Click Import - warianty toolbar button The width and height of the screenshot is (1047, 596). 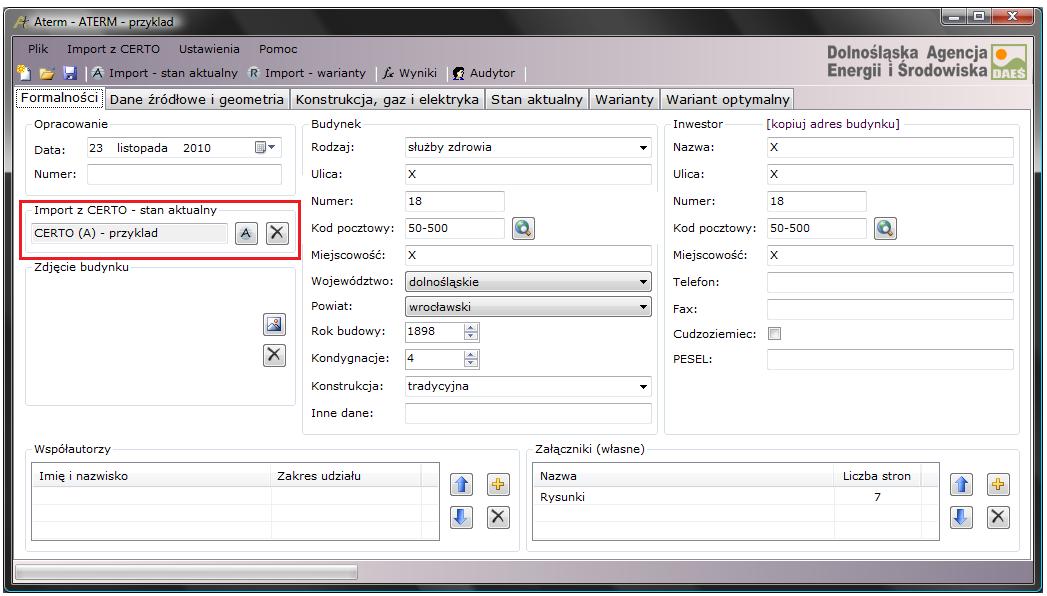(306, 73)
